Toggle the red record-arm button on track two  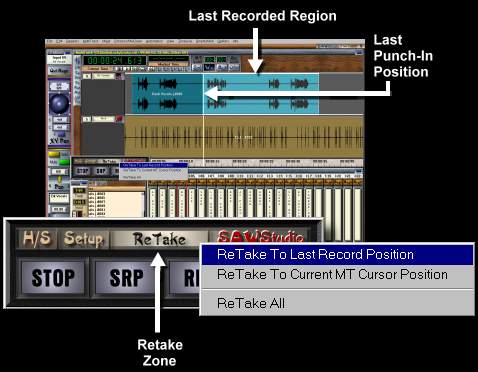coord(119,119)
